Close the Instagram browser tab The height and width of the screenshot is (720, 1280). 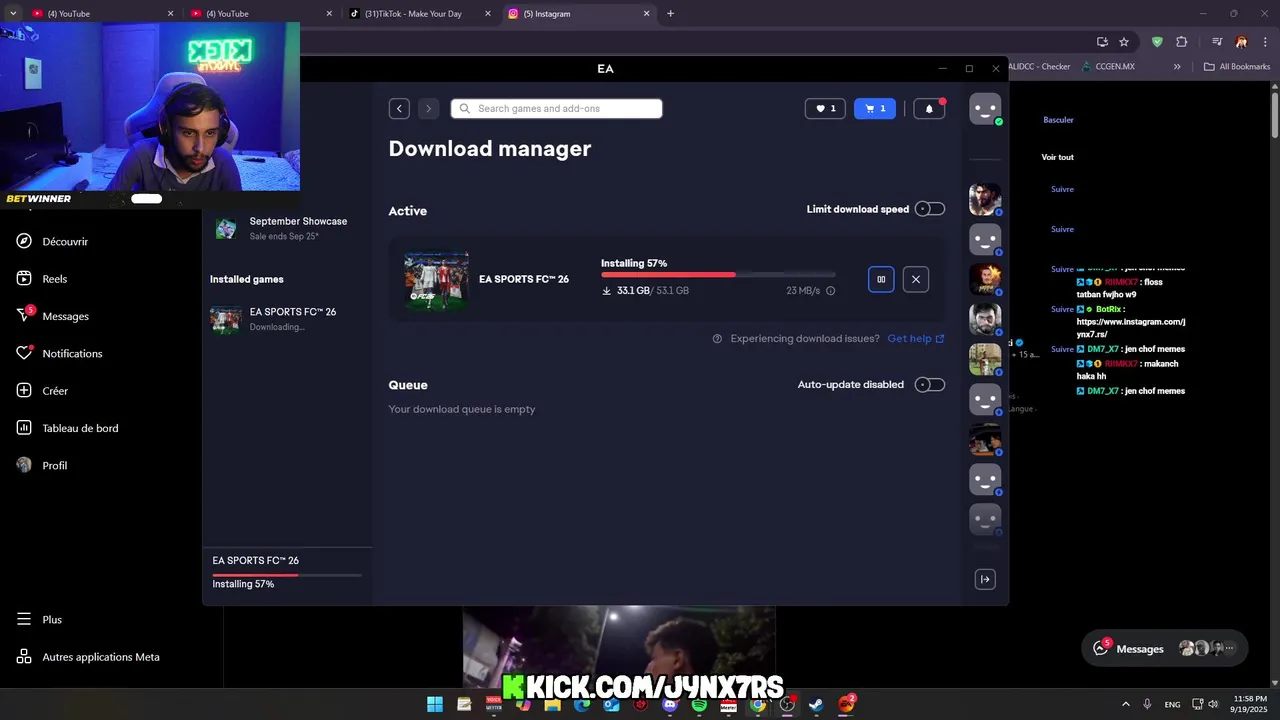[x=646, y=14]
